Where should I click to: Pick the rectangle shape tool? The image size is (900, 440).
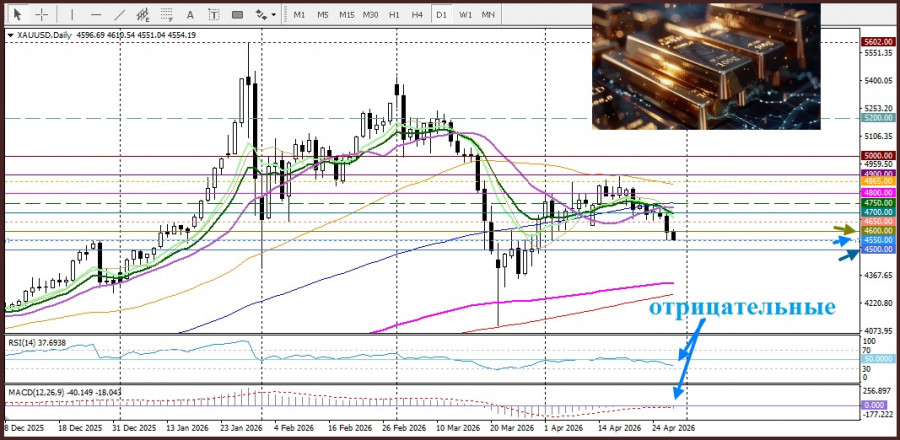coord(238,15)
